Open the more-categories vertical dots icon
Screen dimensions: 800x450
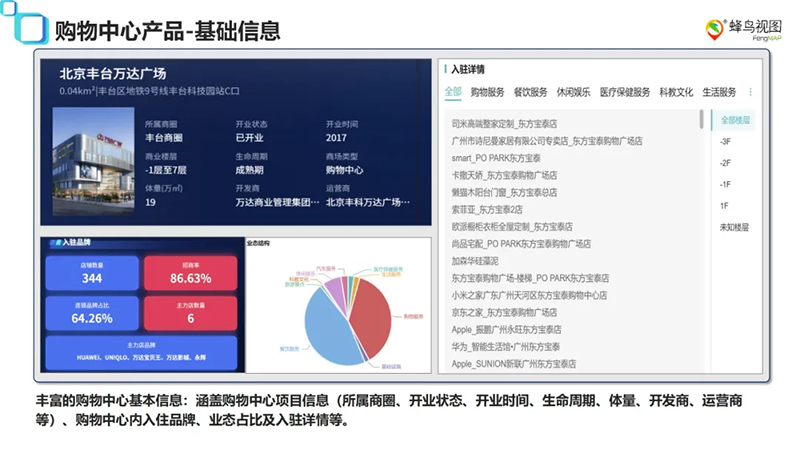(x=750, y=92)
